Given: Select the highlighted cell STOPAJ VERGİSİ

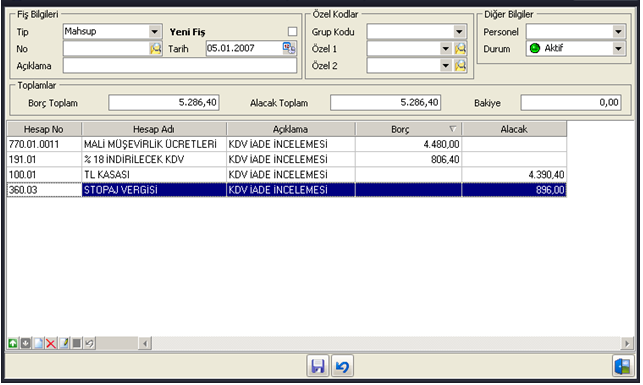Looking at the screenshot, I should click(x=154, y=190).
